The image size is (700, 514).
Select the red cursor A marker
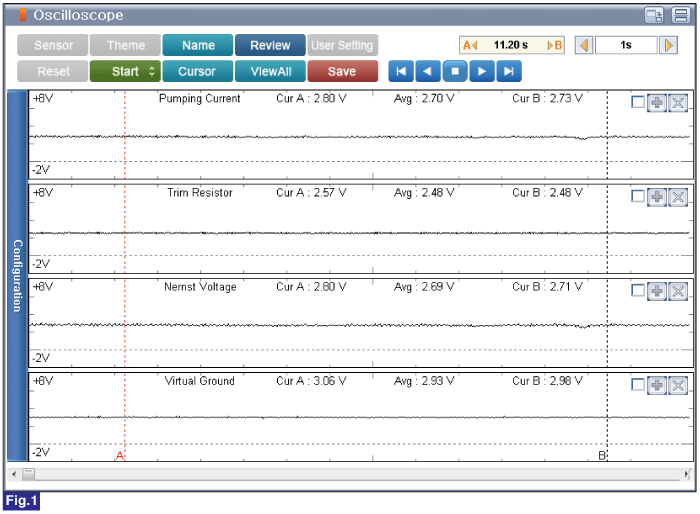point(120,455)
